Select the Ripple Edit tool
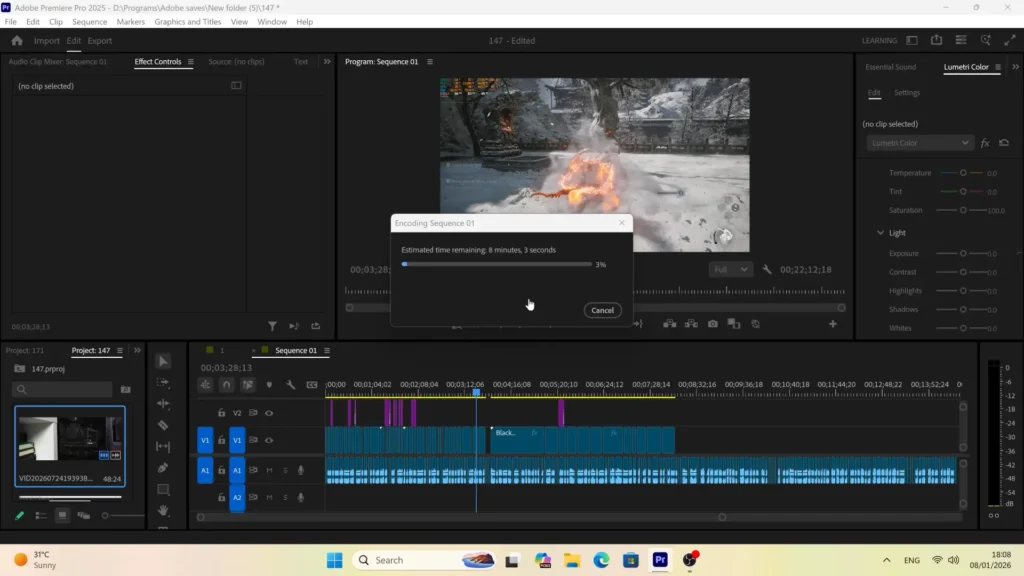The height and width of the screenshot is (576, 1024). pos(163,404)
